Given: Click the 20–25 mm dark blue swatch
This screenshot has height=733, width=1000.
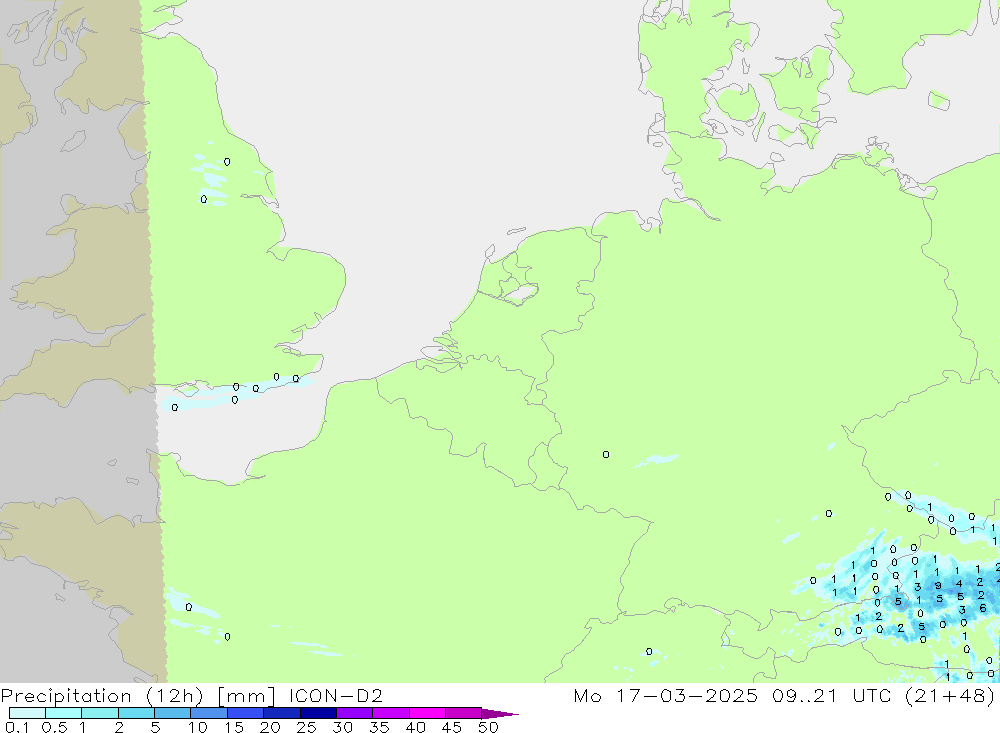Looking at the screenshot, I should (281, 713).
